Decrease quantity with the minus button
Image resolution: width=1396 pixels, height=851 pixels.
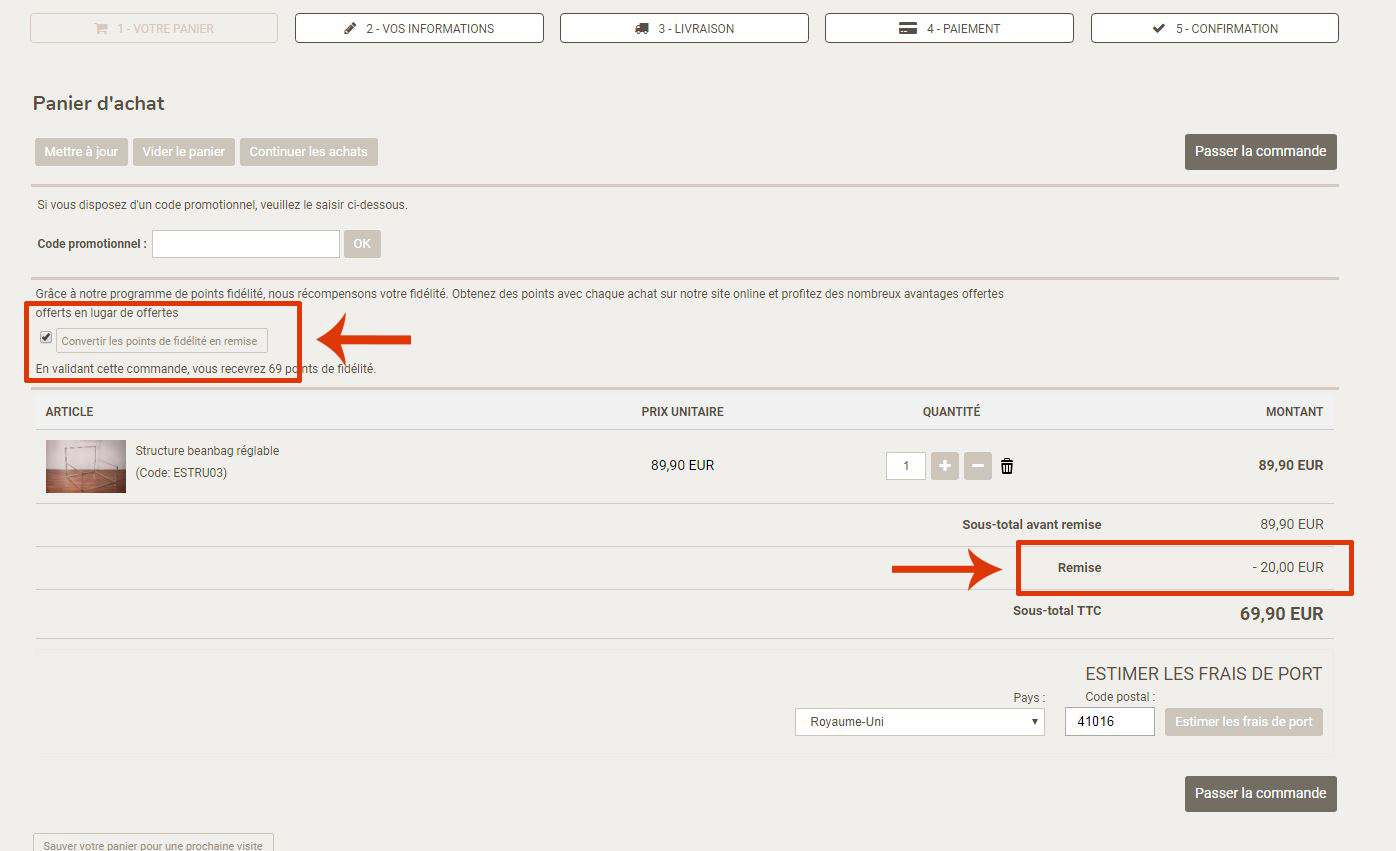[x=978, y=466]
